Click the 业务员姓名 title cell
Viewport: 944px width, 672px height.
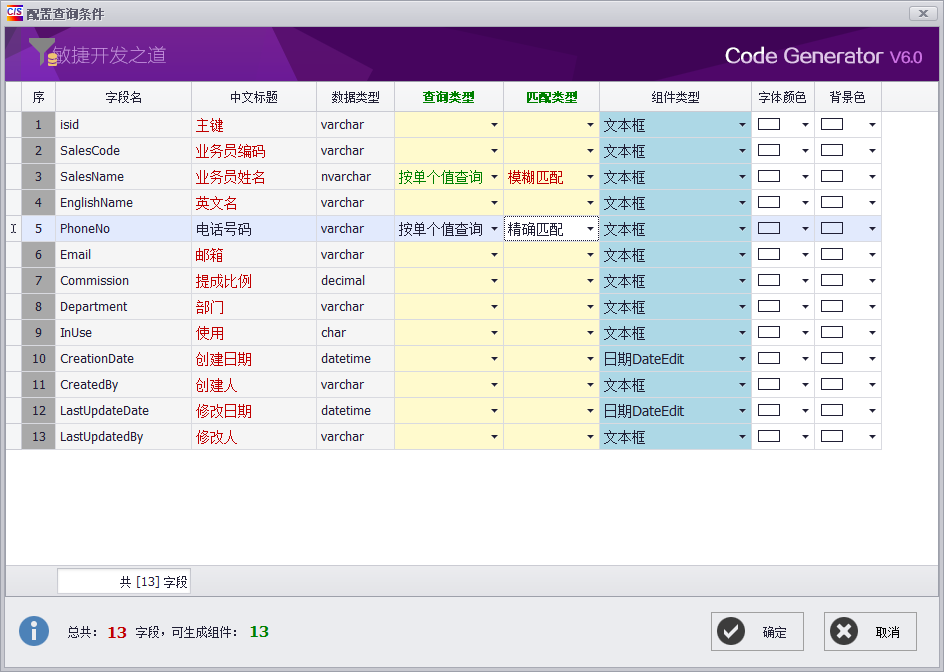(x=254, y=176)
